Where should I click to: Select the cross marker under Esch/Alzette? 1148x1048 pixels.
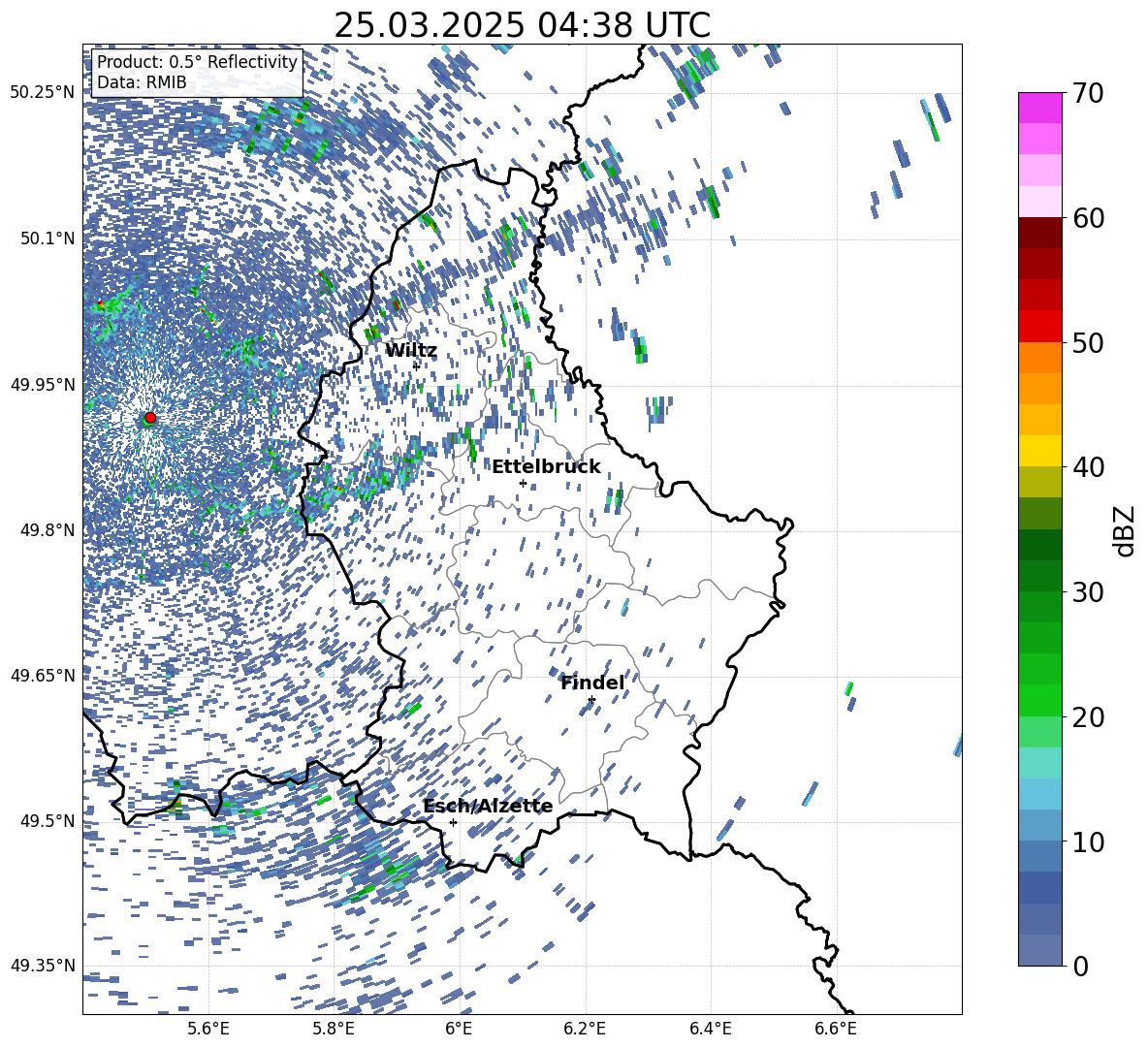(453, 822)
